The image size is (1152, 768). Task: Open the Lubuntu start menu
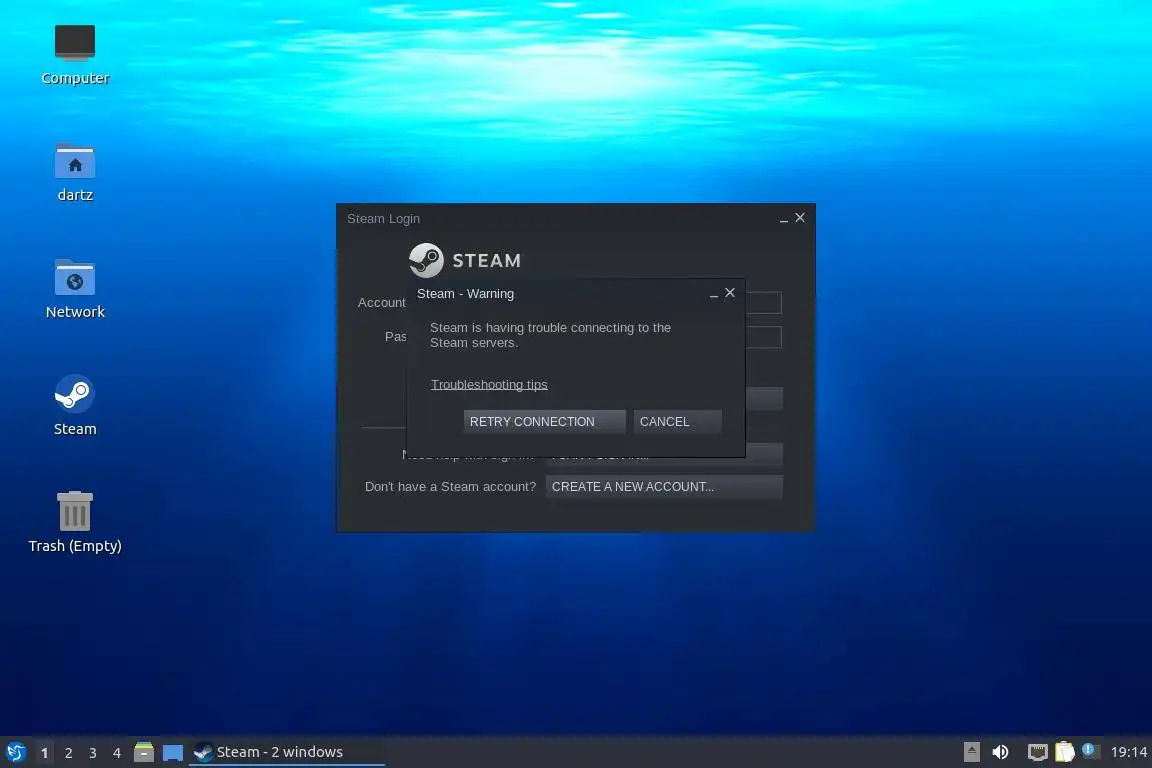(15, 752)
